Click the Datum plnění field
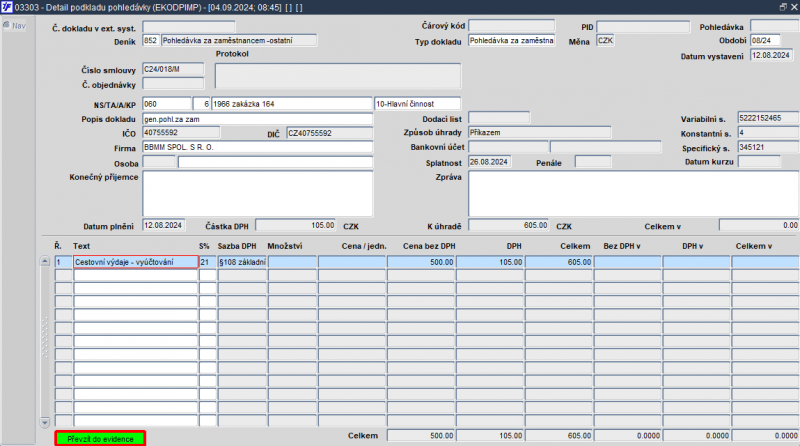800x446 pixels. 163,225
